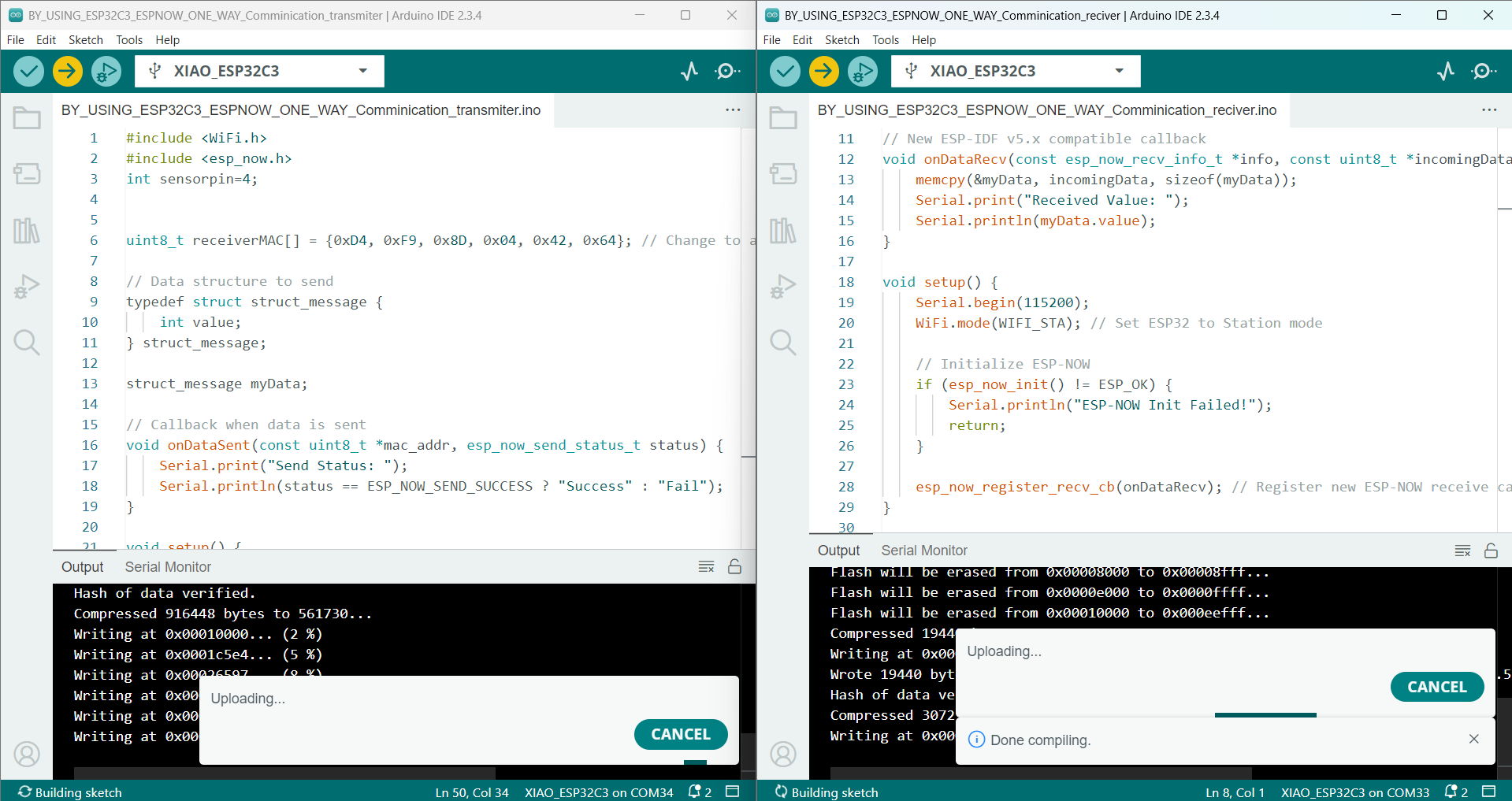
Task: Open Tools menu in transmitter window
Action: [129, 40]
